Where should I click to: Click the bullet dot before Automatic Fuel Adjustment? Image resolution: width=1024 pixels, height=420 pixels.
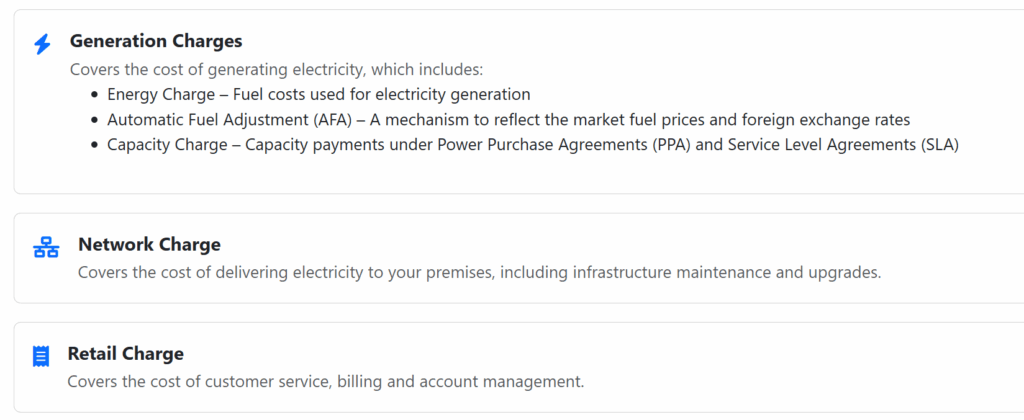click(x=96, y=120)
